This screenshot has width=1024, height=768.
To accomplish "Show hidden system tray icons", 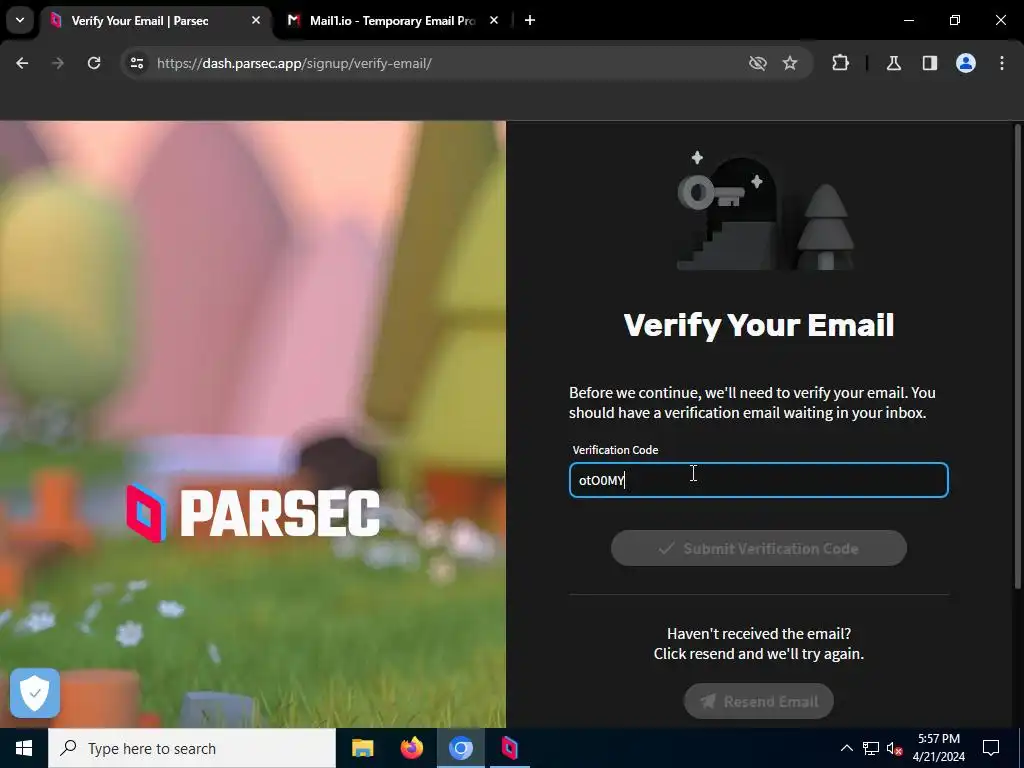I will click(846, 748).
